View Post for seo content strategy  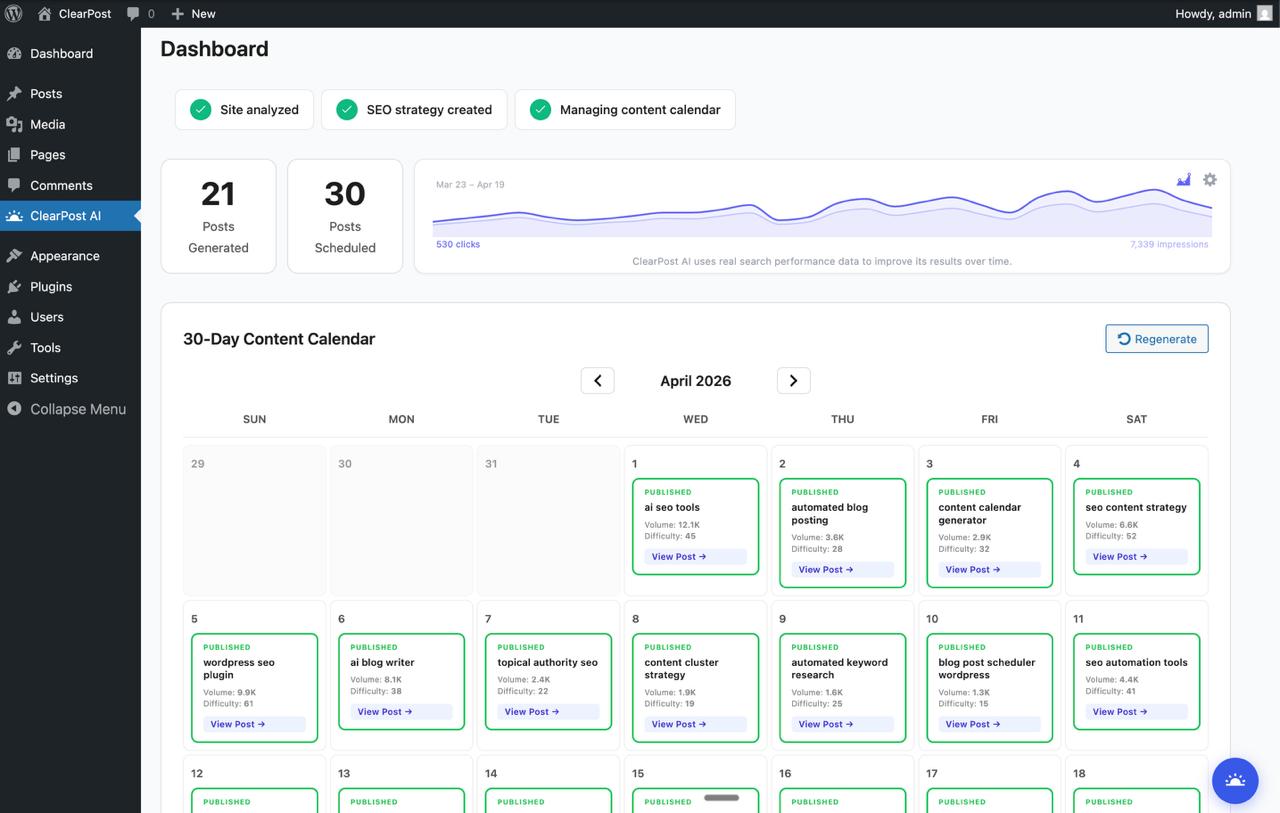tap(1136, 557)
